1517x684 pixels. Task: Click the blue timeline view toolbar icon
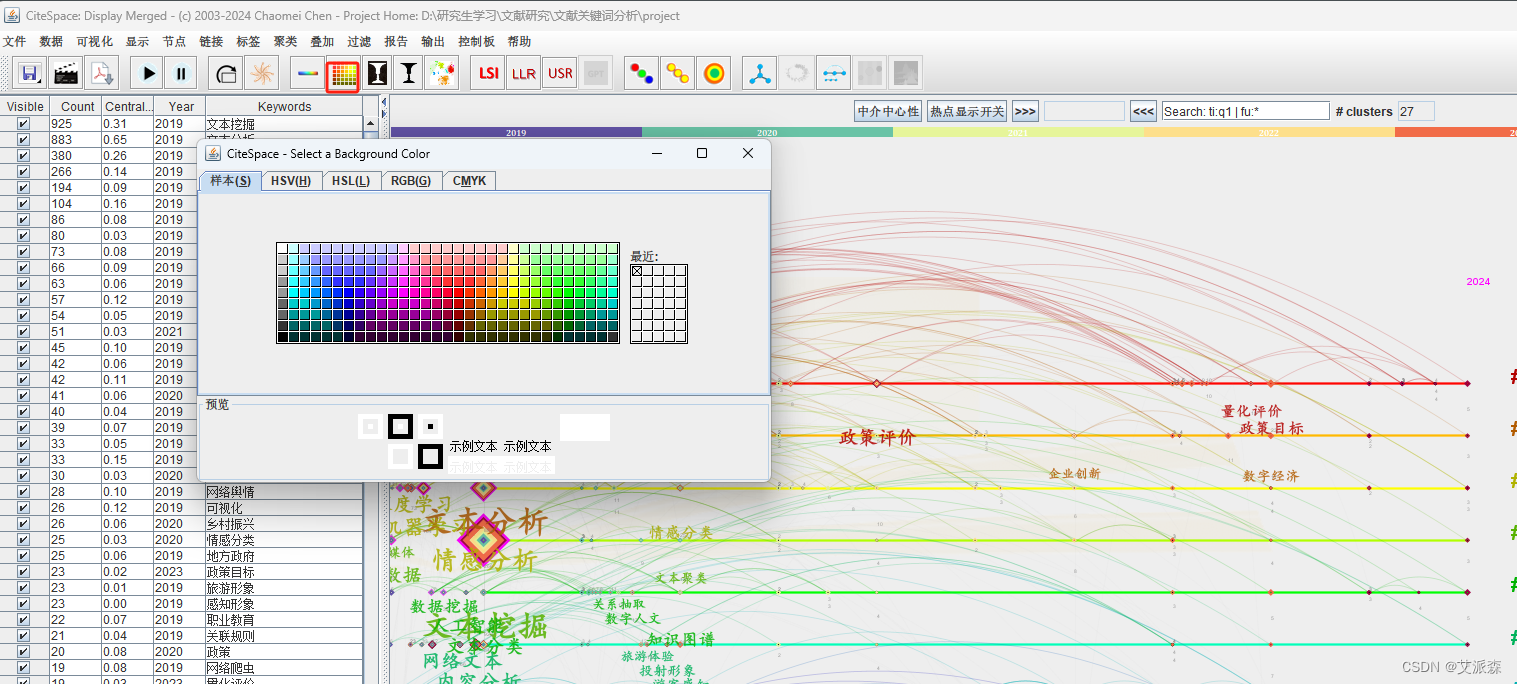832,73
